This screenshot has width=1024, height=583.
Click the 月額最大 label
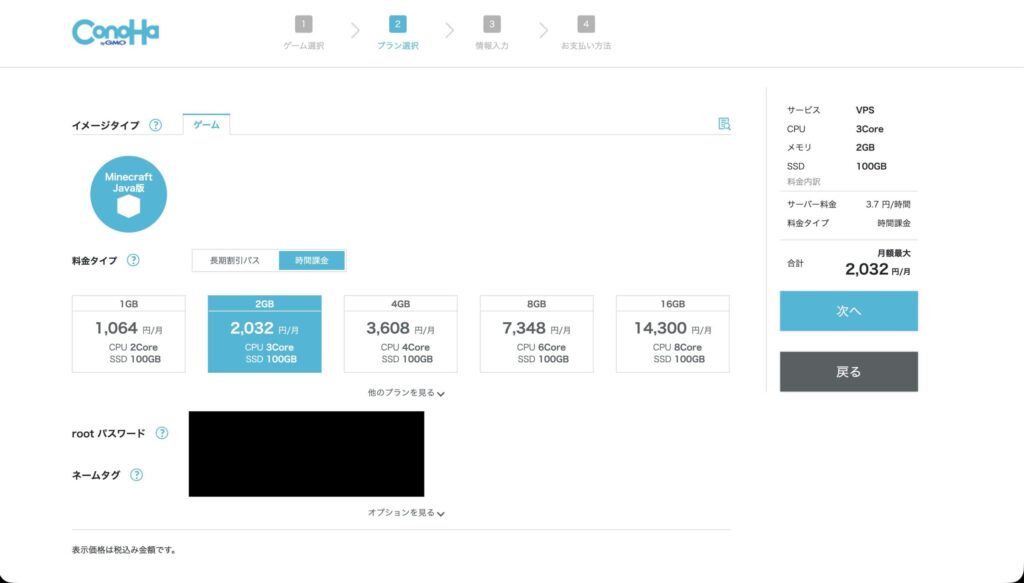[894, 253]
